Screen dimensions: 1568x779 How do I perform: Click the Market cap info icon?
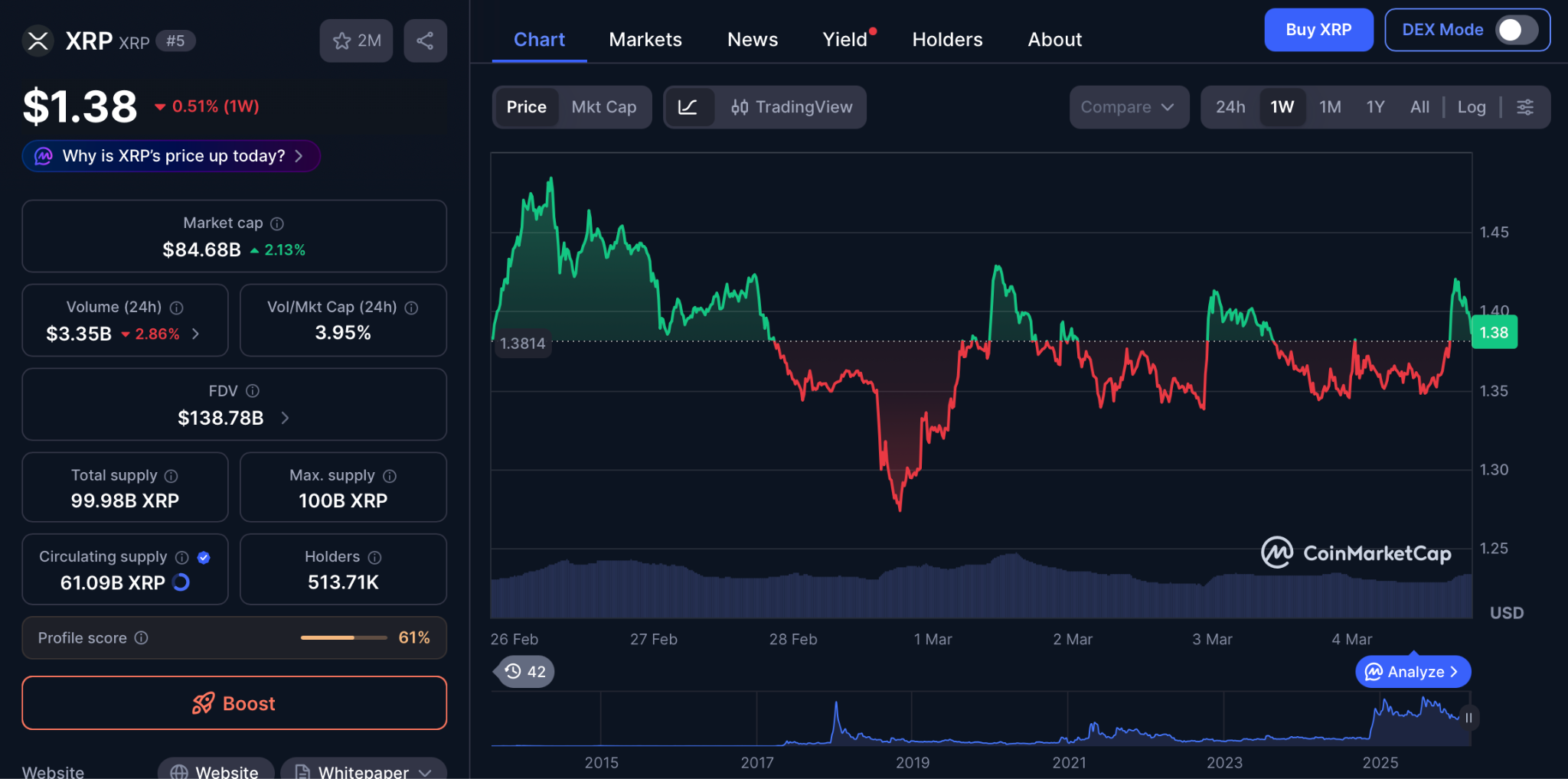(277, 223)
